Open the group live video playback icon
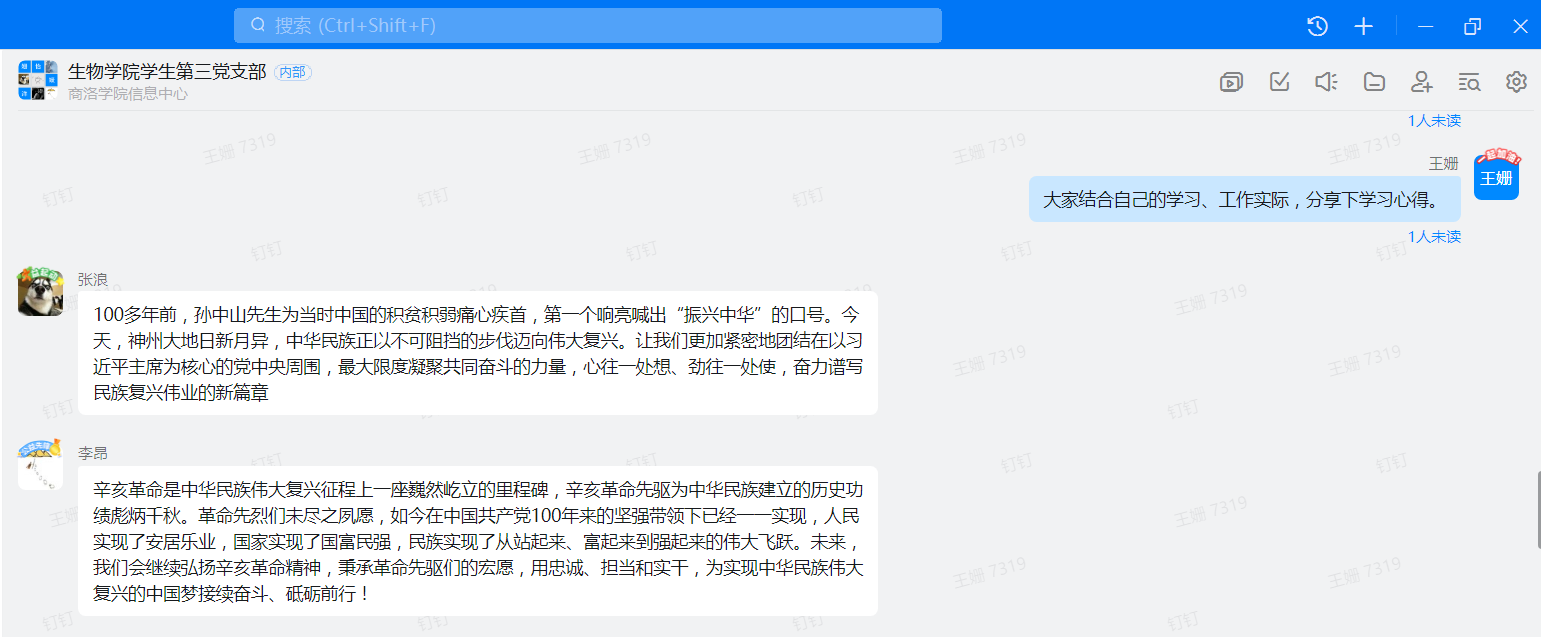The image size is (1541, 637). pyautogui.click(x=1231, y=82)
